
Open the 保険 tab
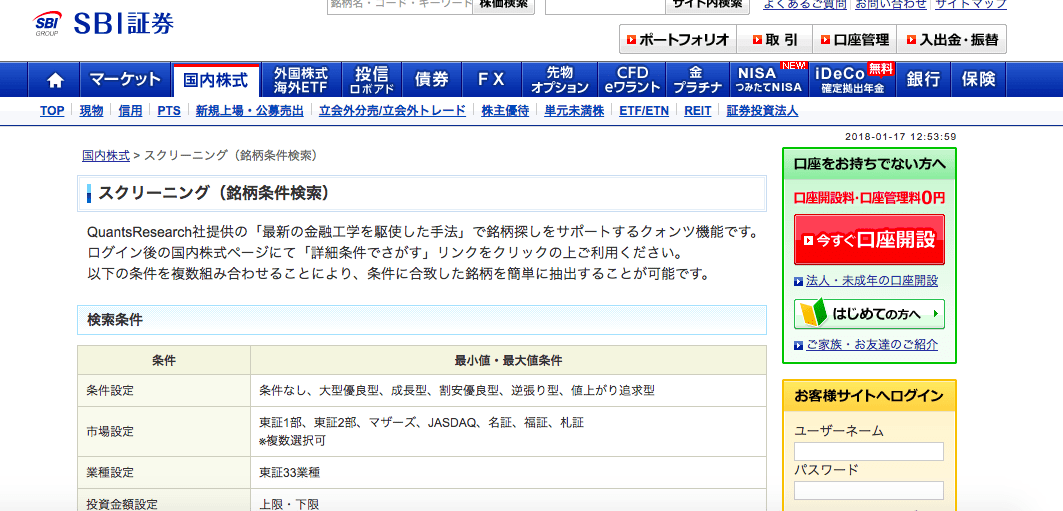tap(978, 80)
